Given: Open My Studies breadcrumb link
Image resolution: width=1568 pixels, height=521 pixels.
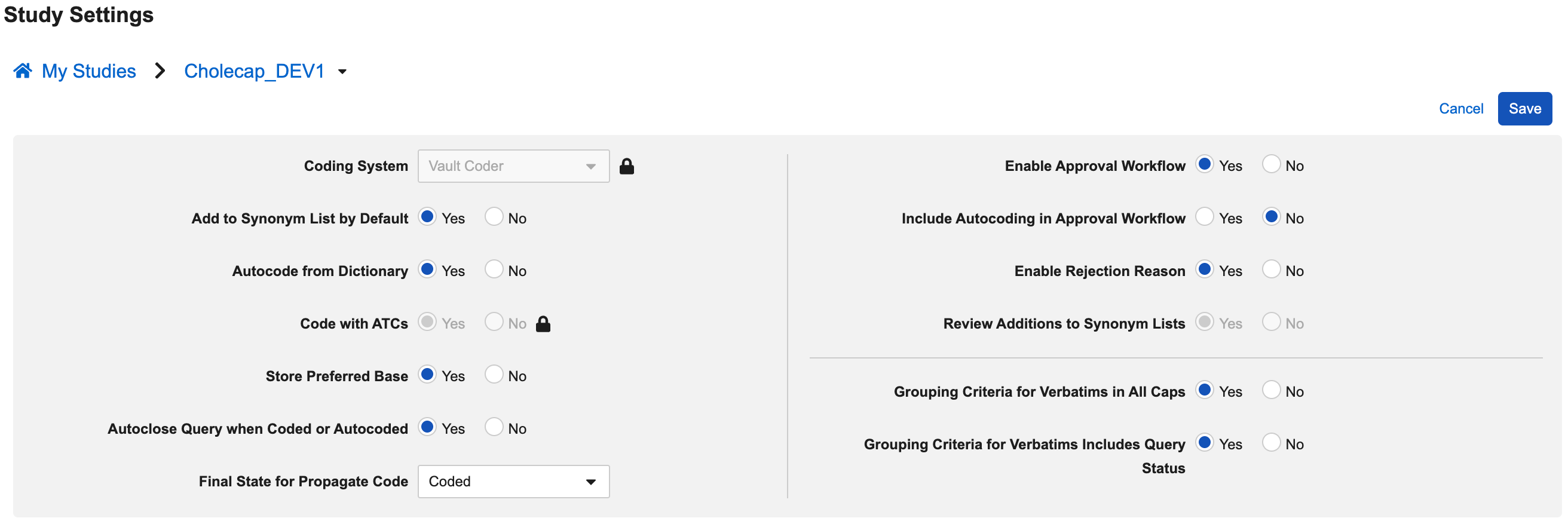Looking at the screenshot, I should coord(88,71).
